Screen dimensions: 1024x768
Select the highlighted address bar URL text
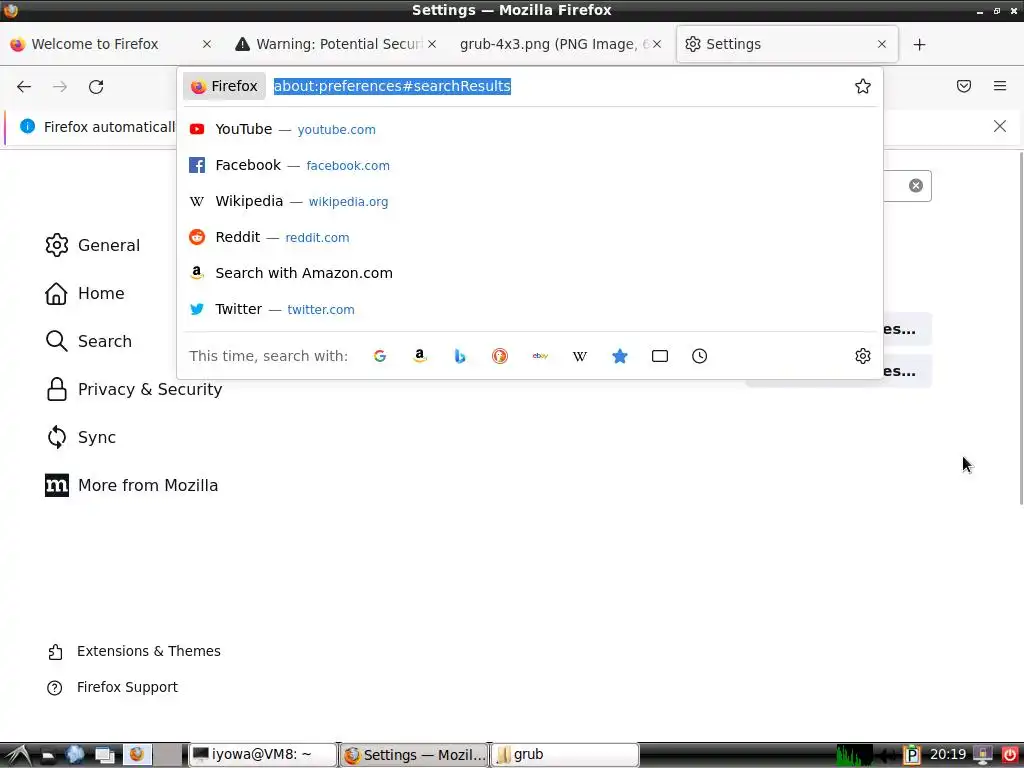[392, 86]
